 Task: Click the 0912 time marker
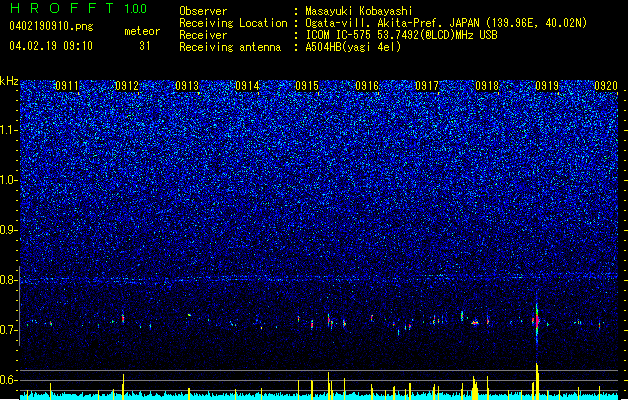[127, 86]
